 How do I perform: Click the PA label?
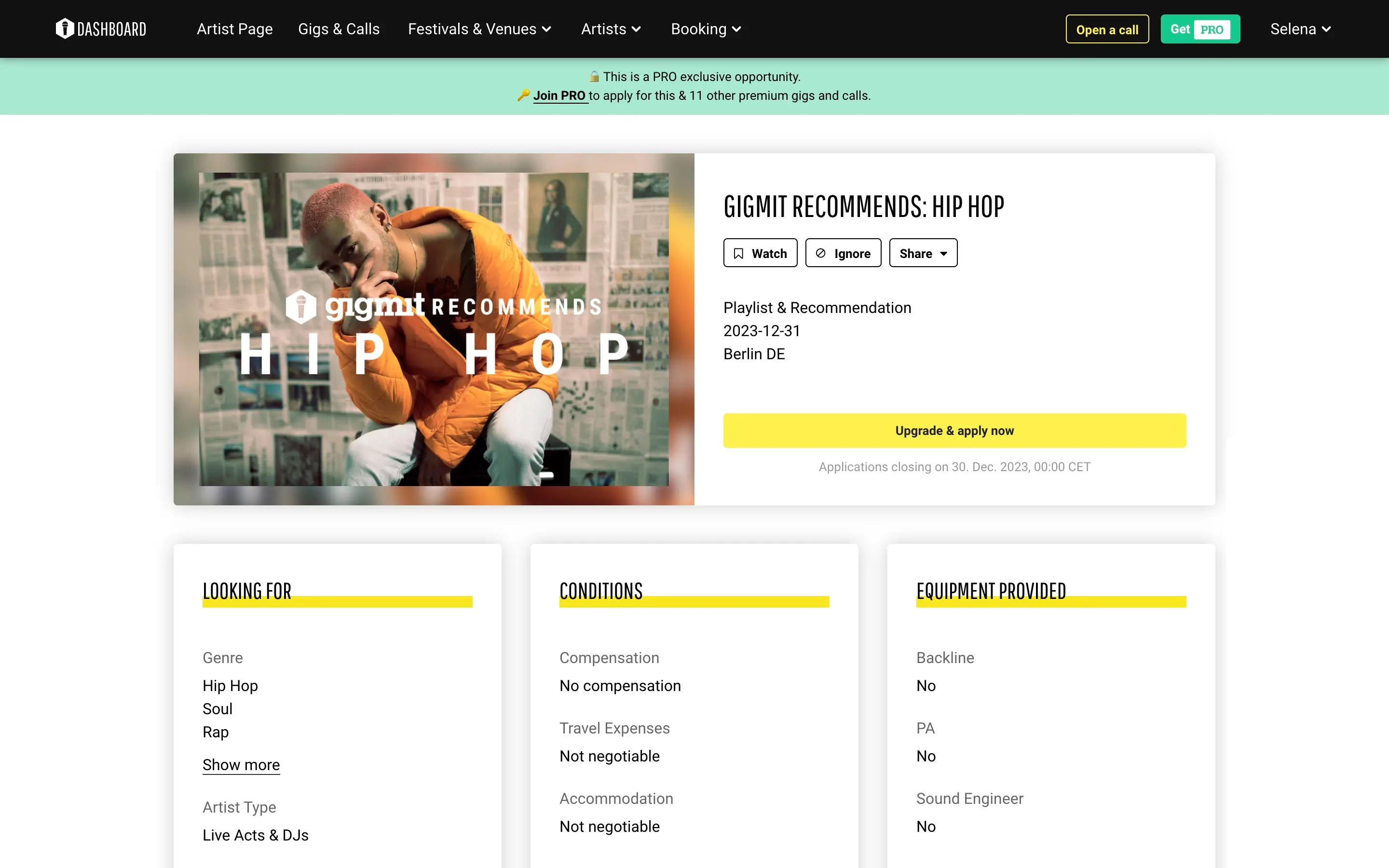point(926,728)
